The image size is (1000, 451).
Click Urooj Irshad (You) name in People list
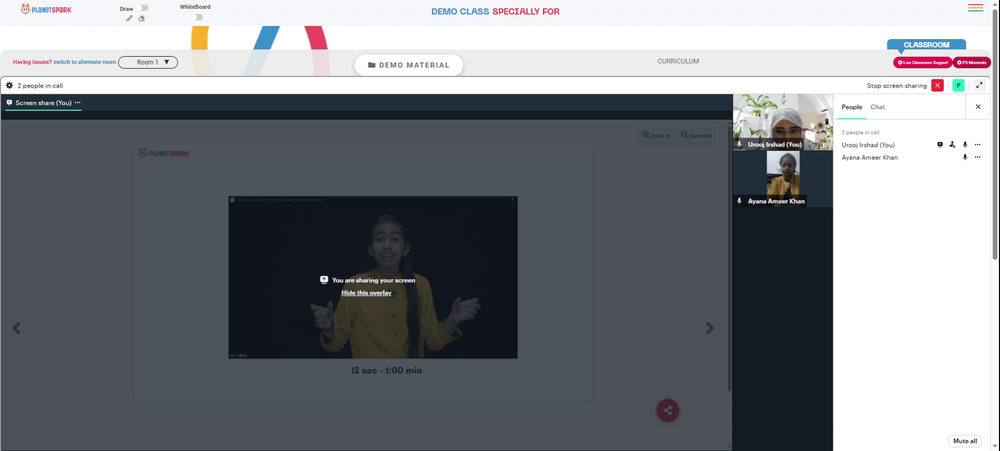click(x=868, y=145)
